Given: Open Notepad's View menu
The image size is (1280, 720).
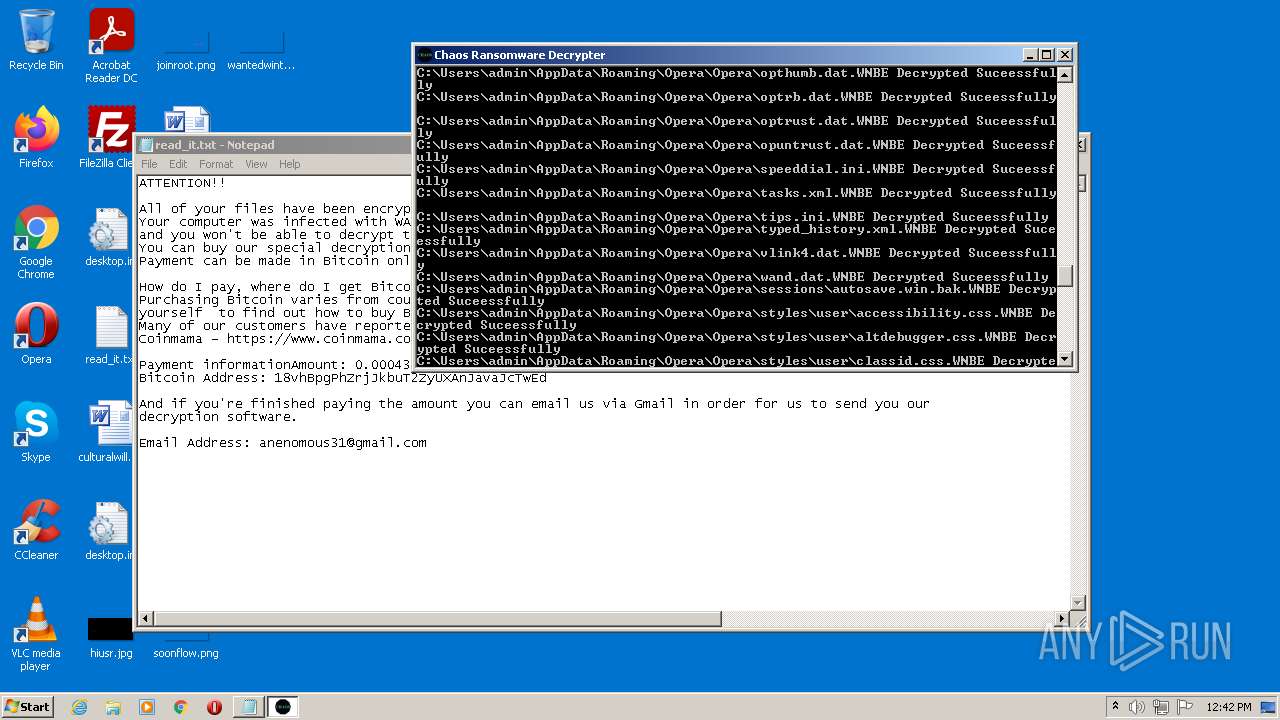Looking at the screenshot, I should click(x=257, y=164).
